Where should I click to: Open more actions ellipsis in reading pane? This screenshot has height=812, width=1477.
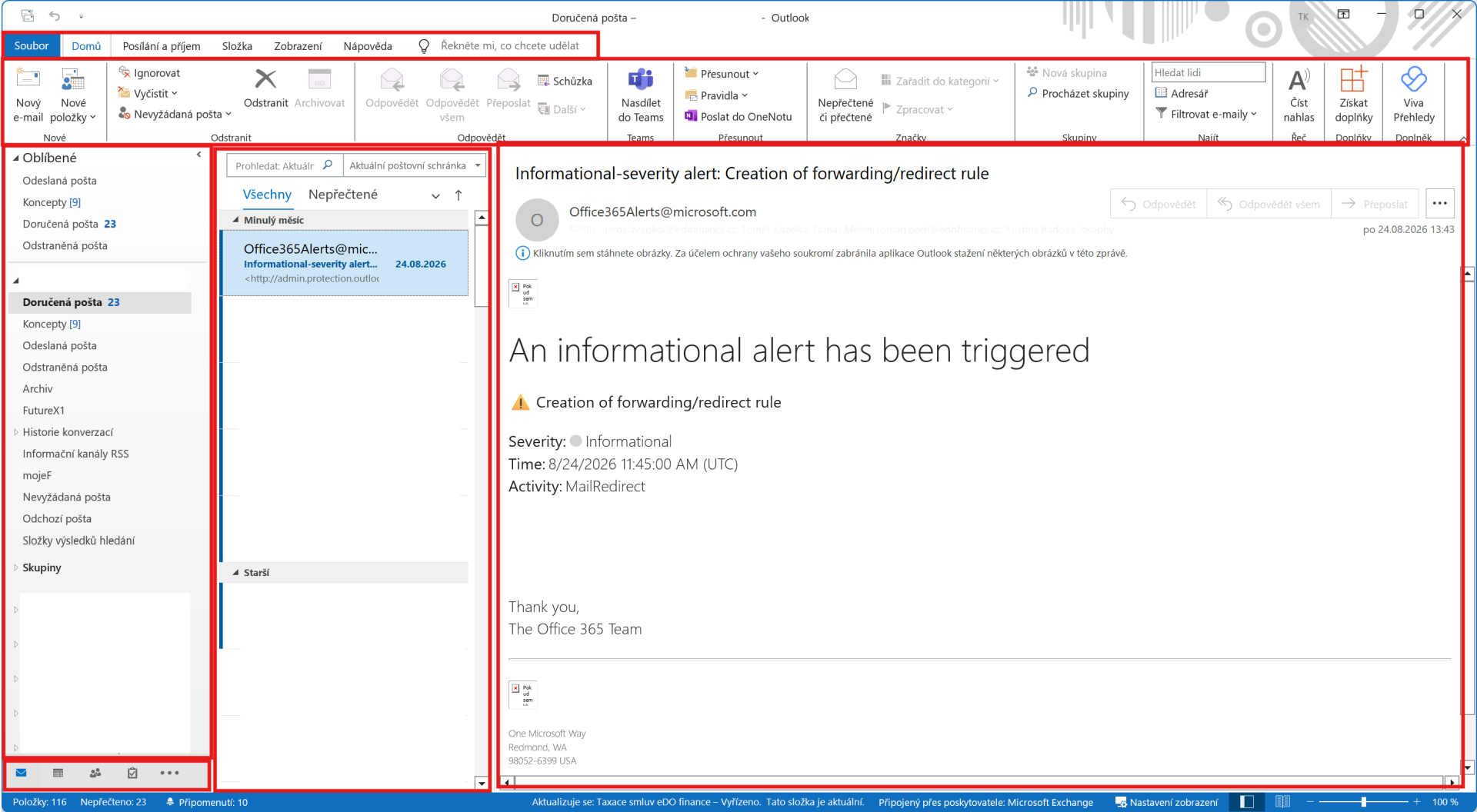point(1439,204)
